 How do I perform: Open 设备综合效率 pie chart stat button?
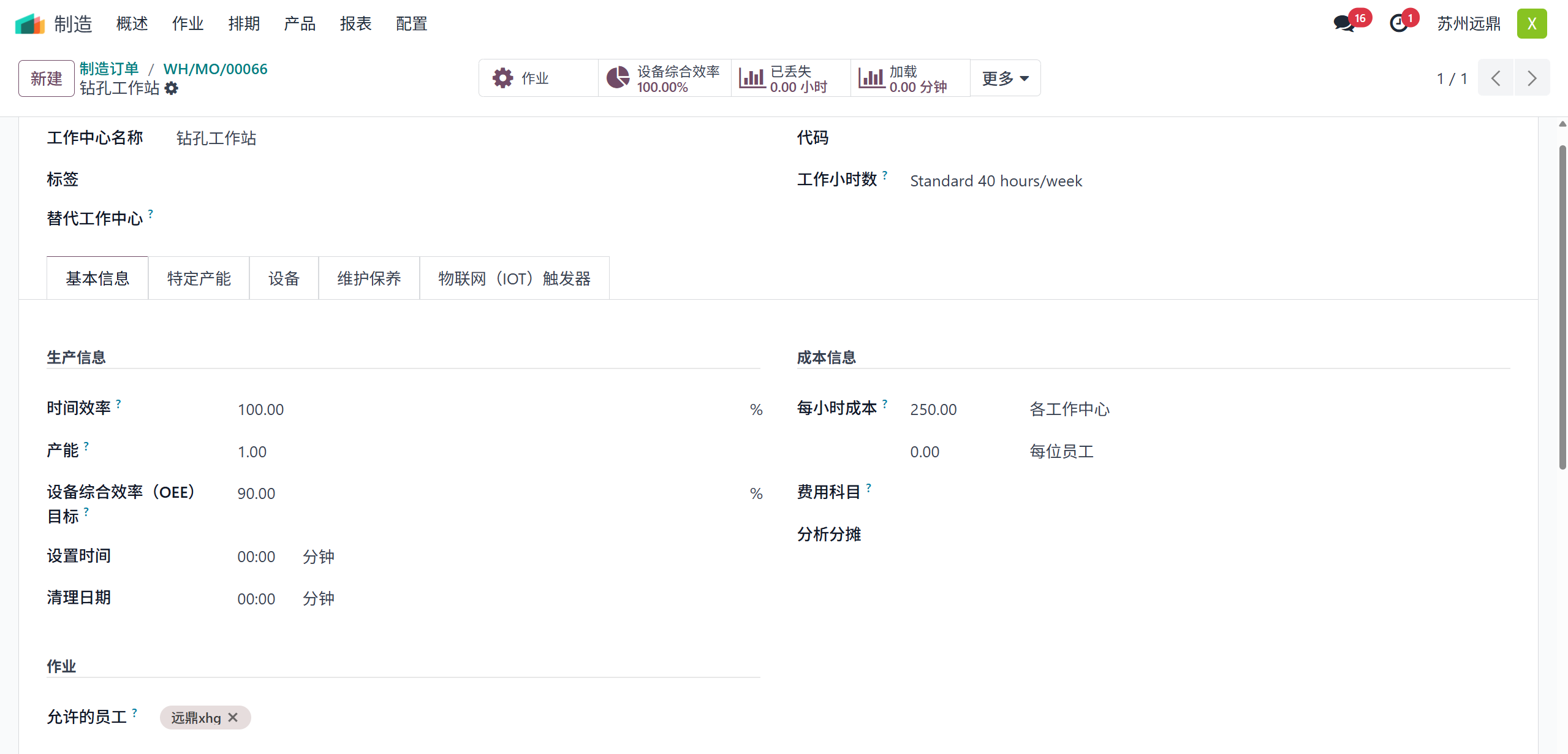pos(664,78)
